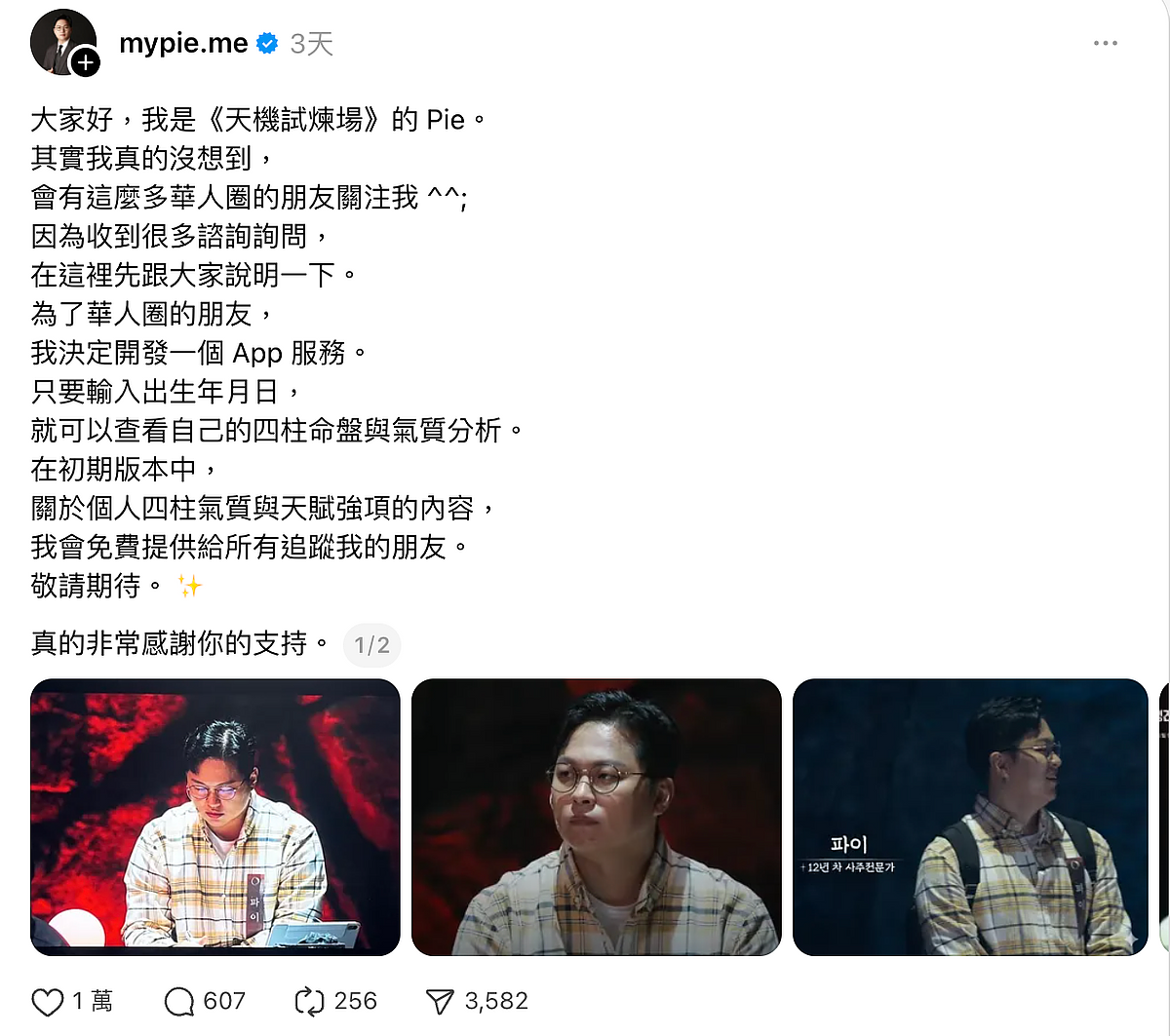
Task: Open the post text starting with 大家好
Action: [x=278, y=353]
